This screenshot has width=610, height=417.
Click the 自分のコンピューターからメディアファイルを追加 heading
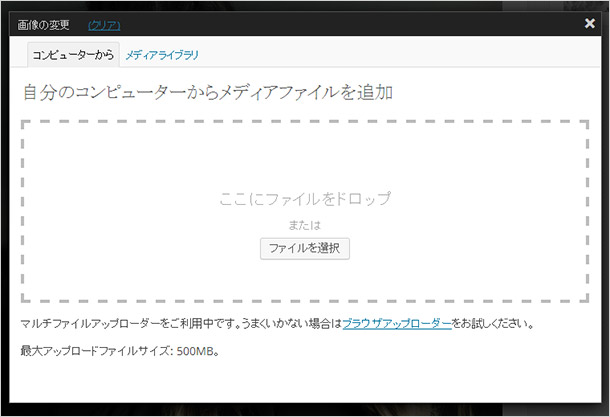coord(207,93)
